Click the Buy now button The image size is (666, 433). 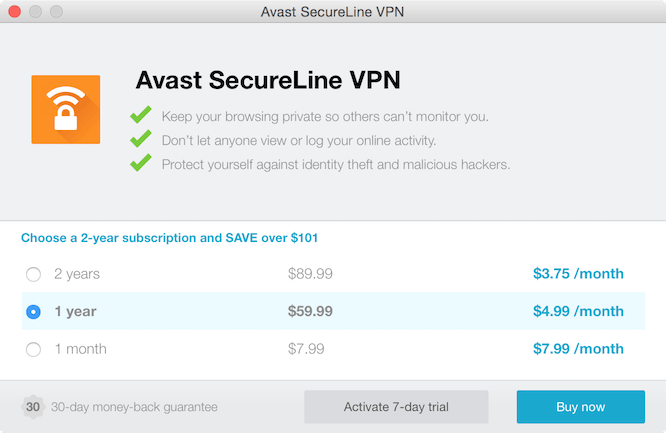pyautogui.click(x=581, y=407)
